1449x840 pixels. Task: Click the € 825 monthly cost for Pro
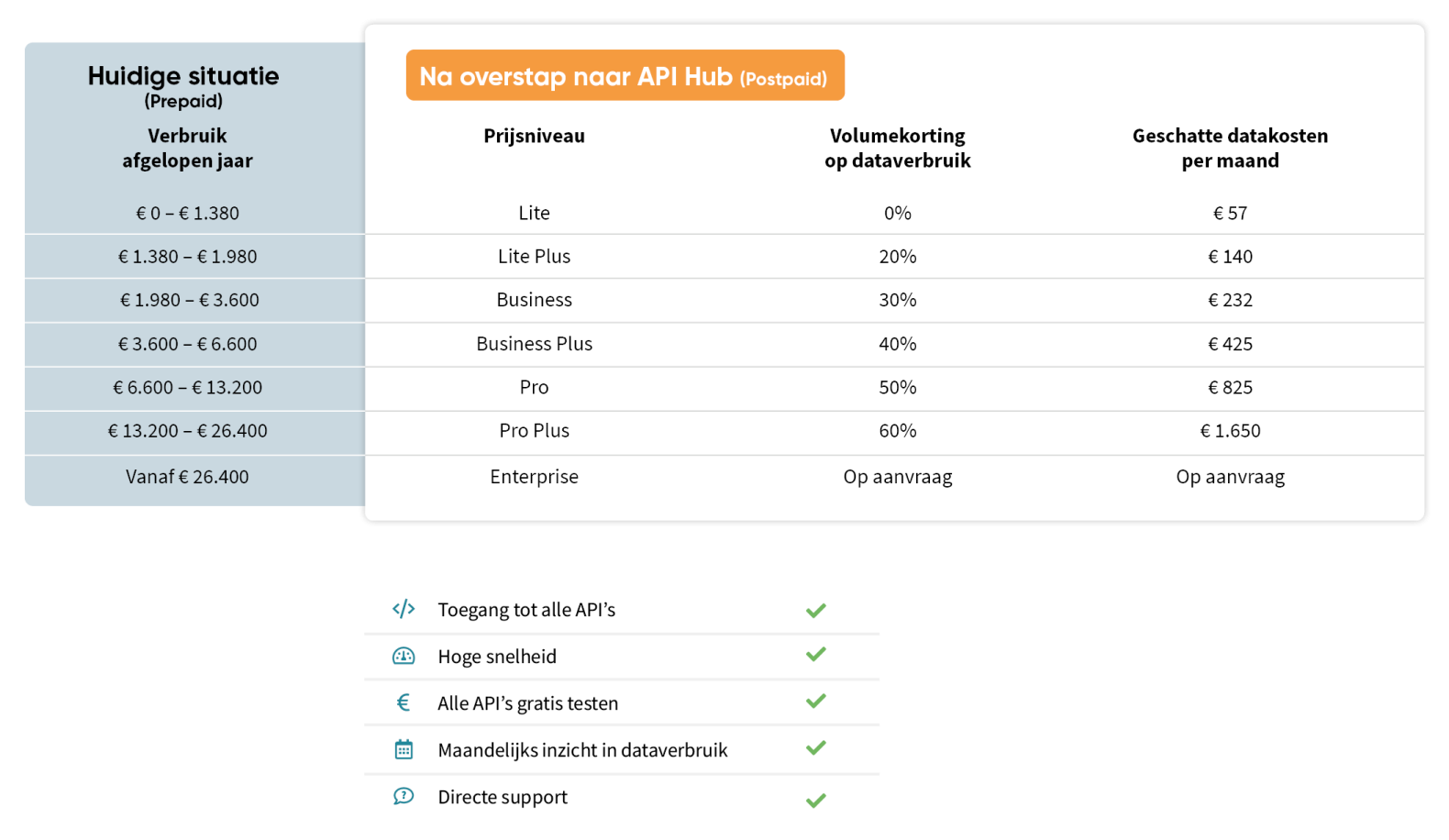[x=1230, y=387]
